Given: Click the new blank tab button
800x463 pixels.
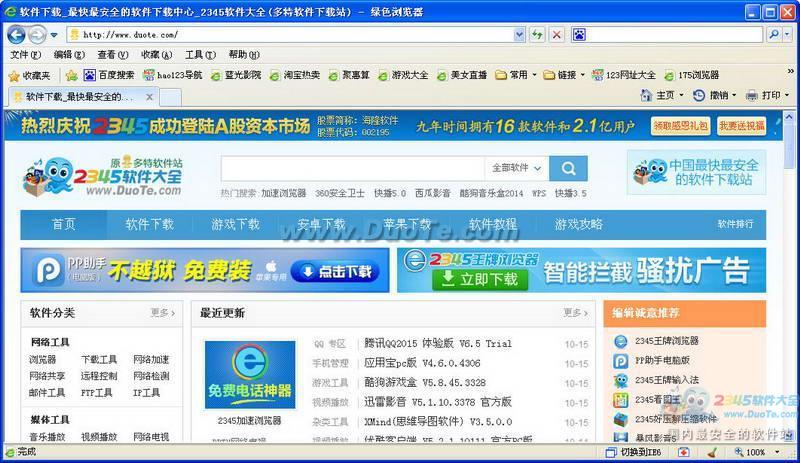Looking at the screenshot, I should pyautogui.click(x=171, y=97).
